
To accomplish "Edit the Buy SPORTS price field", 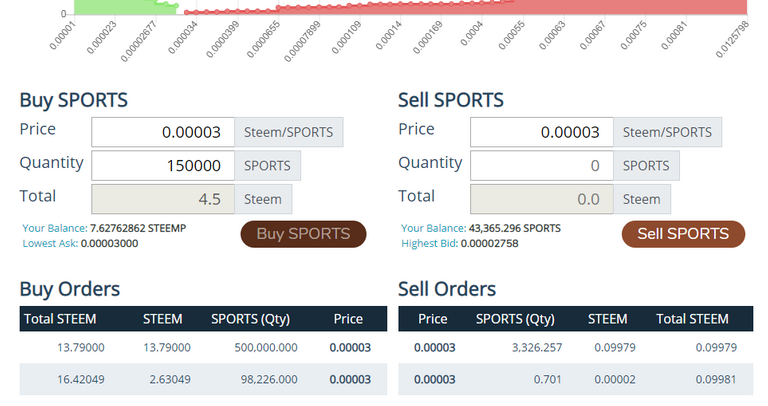I will pyautogui.click(x=163, y=132).
